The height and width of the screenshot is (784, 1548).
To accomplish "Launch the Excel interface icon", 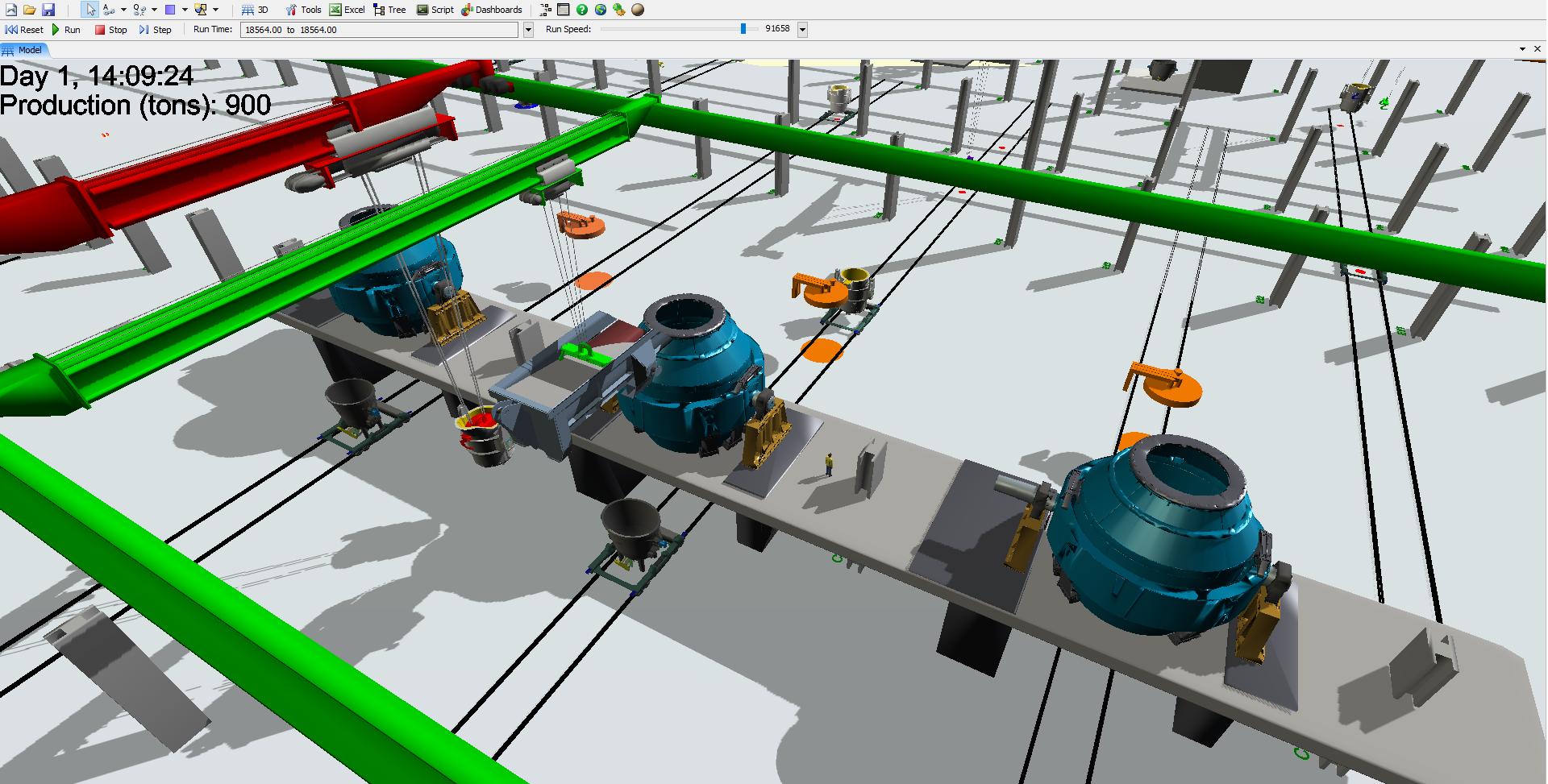I will 347,10.
